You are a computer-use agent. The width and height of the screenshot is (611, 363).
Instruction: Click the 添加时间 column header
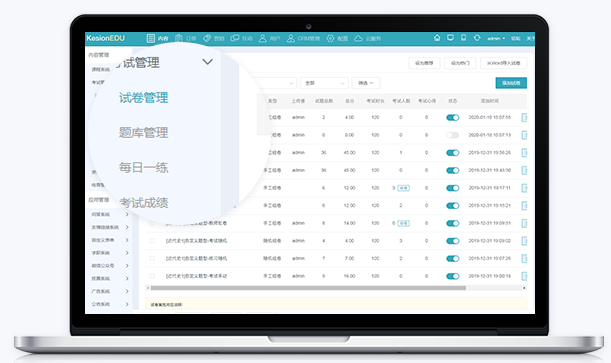click(489, 101)
